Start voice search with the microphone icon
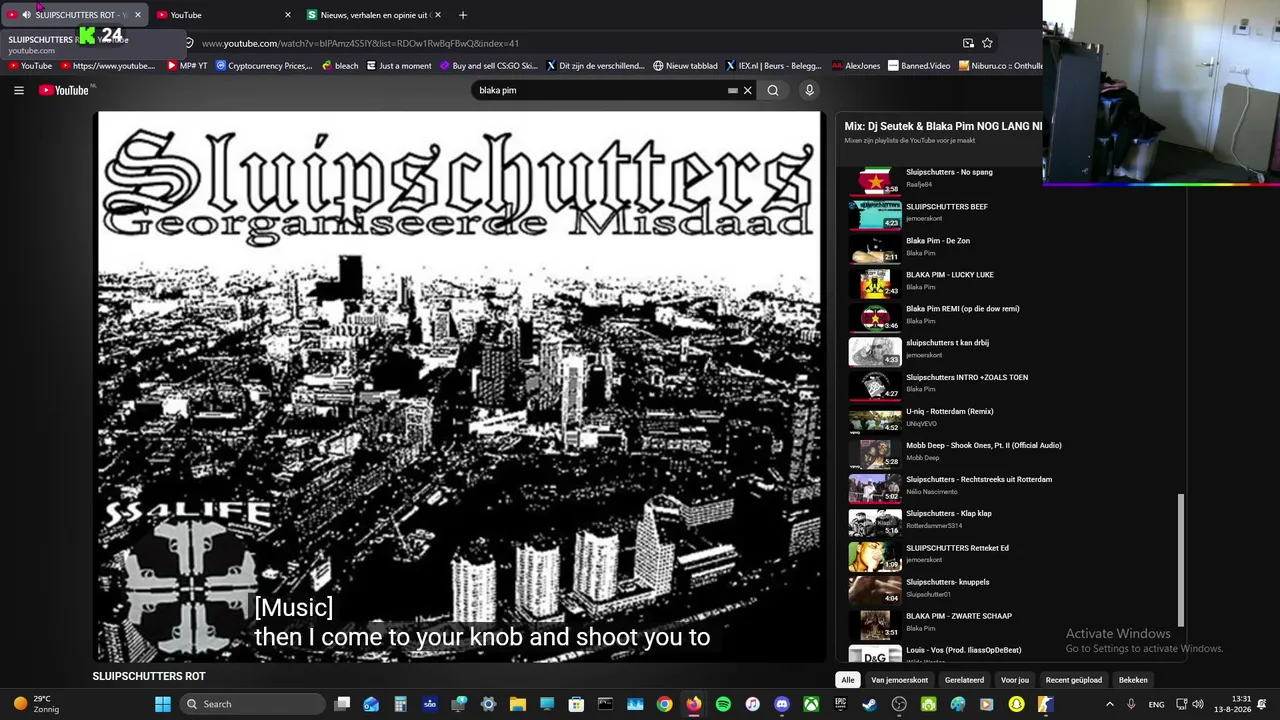Screen dimensions: 1280x720 click(809, 90)
